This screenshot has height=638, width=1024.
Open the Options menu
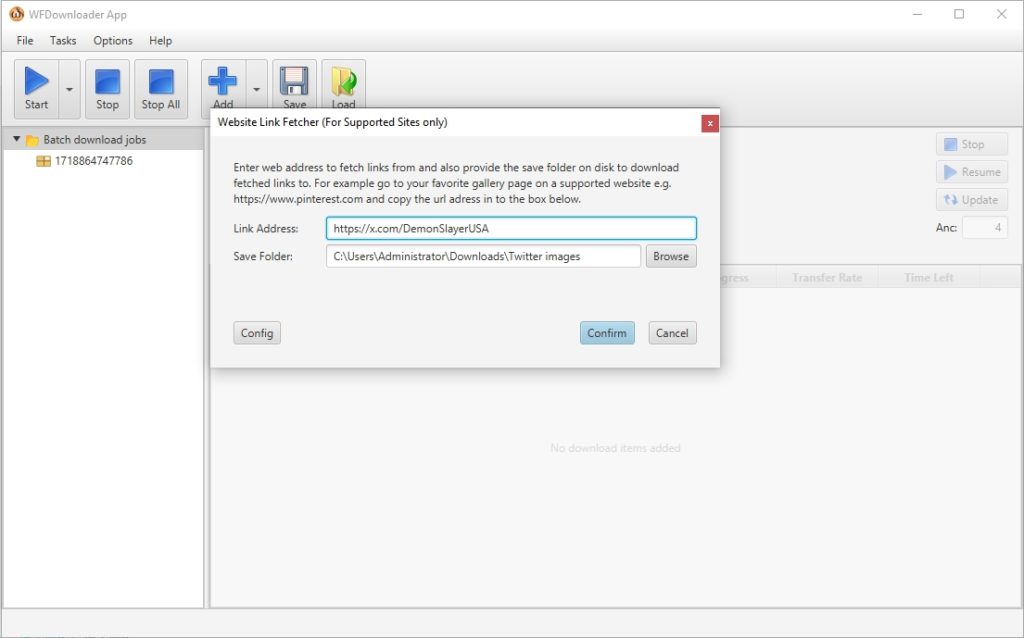click(x=112, y=40)
